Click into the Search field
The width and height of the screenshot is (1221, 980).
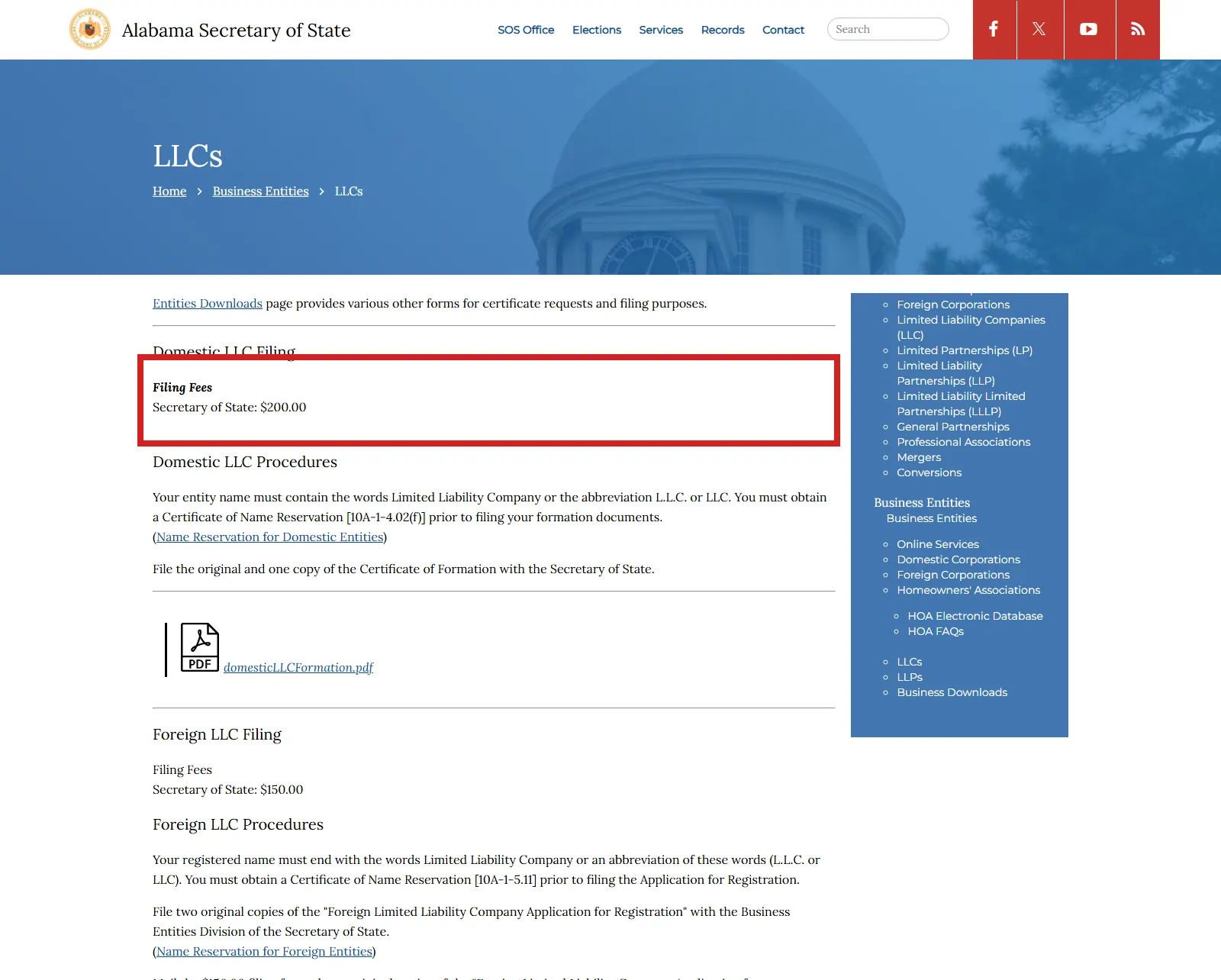click(x=888, y=29)
